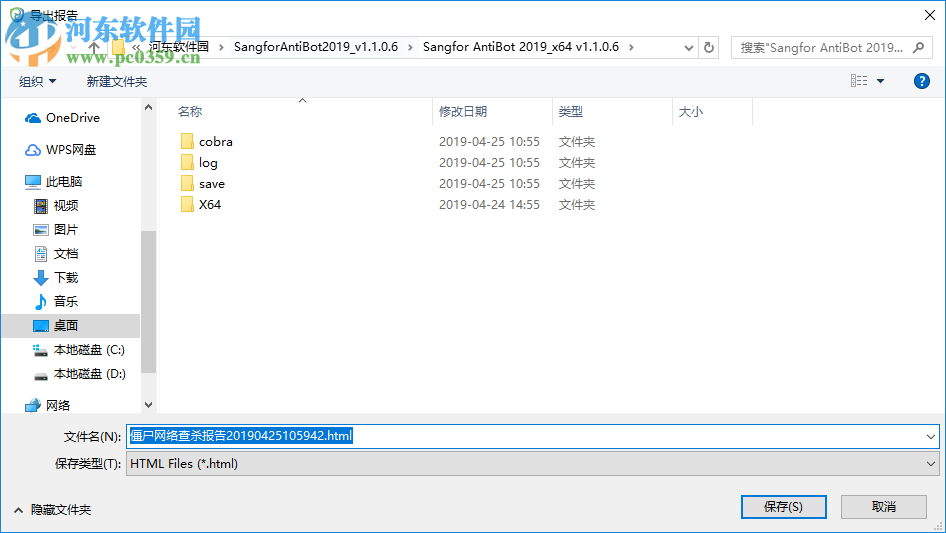Open the OneDrive cloud icon

[33, 118]
